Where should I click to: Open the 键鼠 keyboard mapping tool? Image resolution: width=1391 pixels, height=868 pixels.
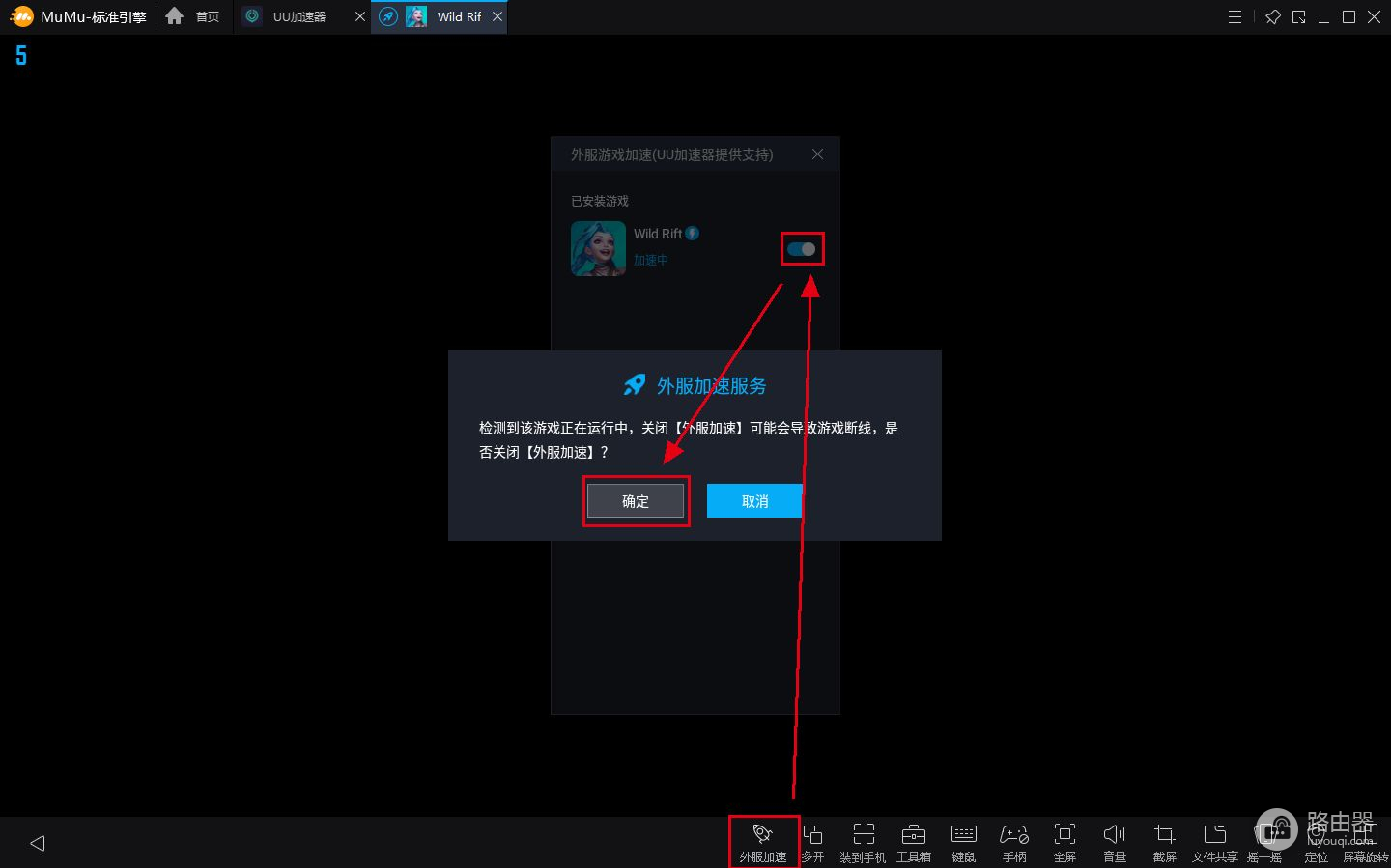(964, 842)
